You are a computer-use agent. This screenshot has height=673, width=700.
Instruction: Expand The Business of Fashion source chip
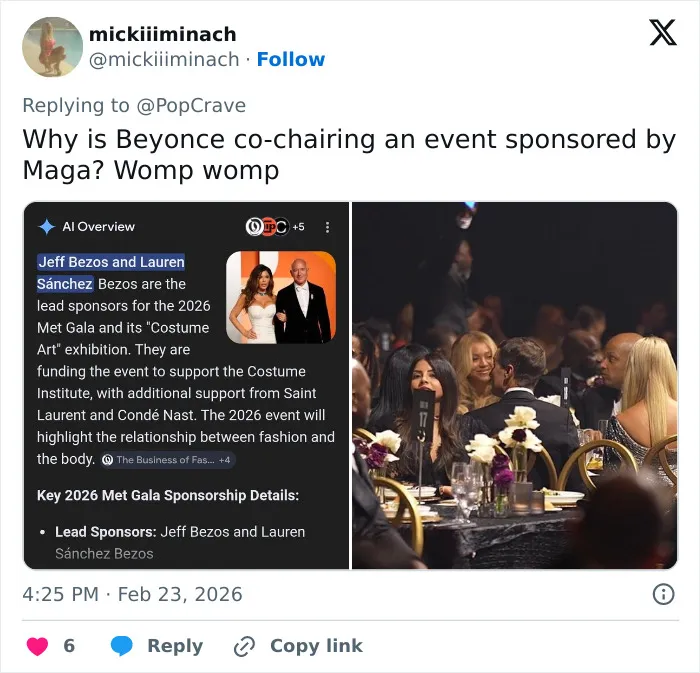tap(167, 460)
